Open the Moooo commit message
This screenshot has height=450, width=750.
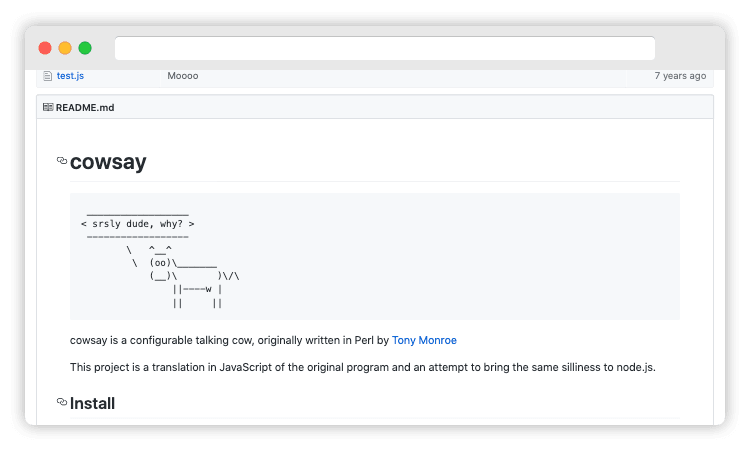point(183,76)
